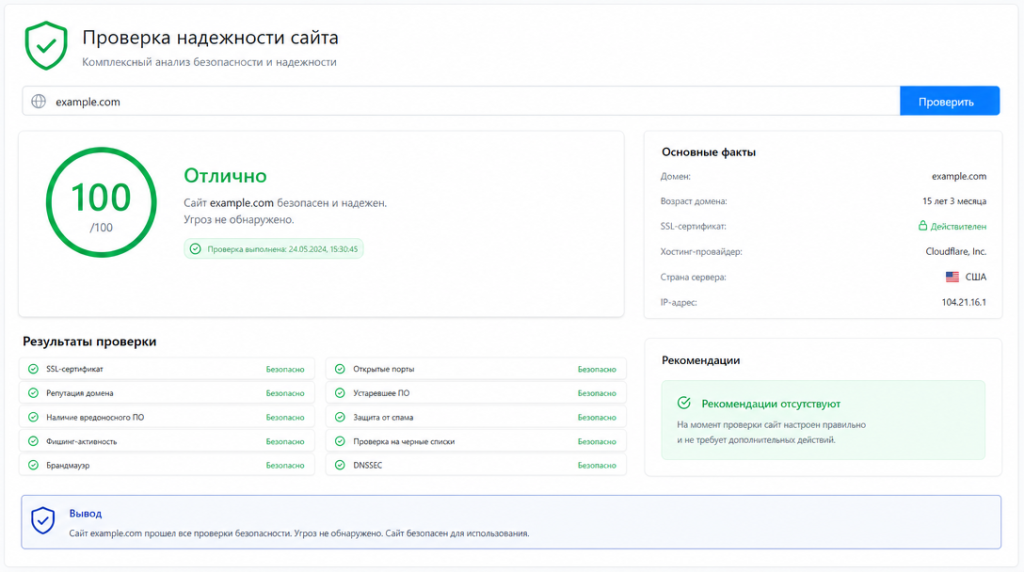Click Безопасно status in SSL-сертификат row
Image resolution: width=1024 pixels, height=572 pixels.
(285, 370)
